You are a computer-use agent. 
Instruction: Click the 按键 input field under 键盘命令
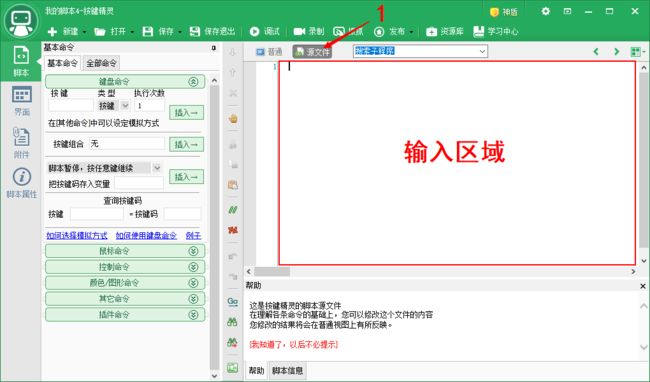(x=71, y=106)
